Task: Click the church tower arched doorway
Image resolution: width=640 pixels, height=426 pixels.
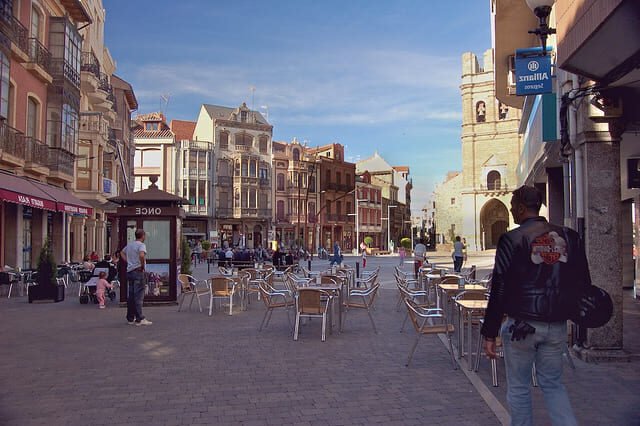Action: [494, 223]
